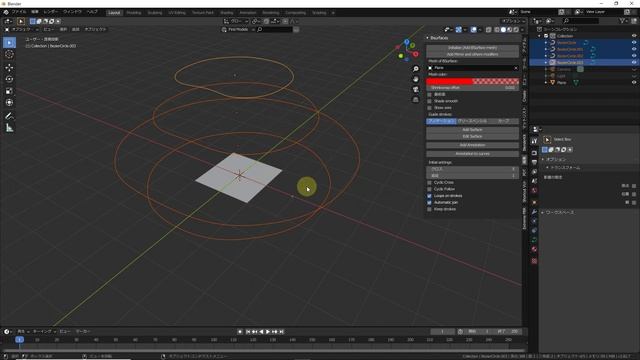Click the Jump to Start playback button
This screenshot has height=360, width=640.
click(248, 332)
